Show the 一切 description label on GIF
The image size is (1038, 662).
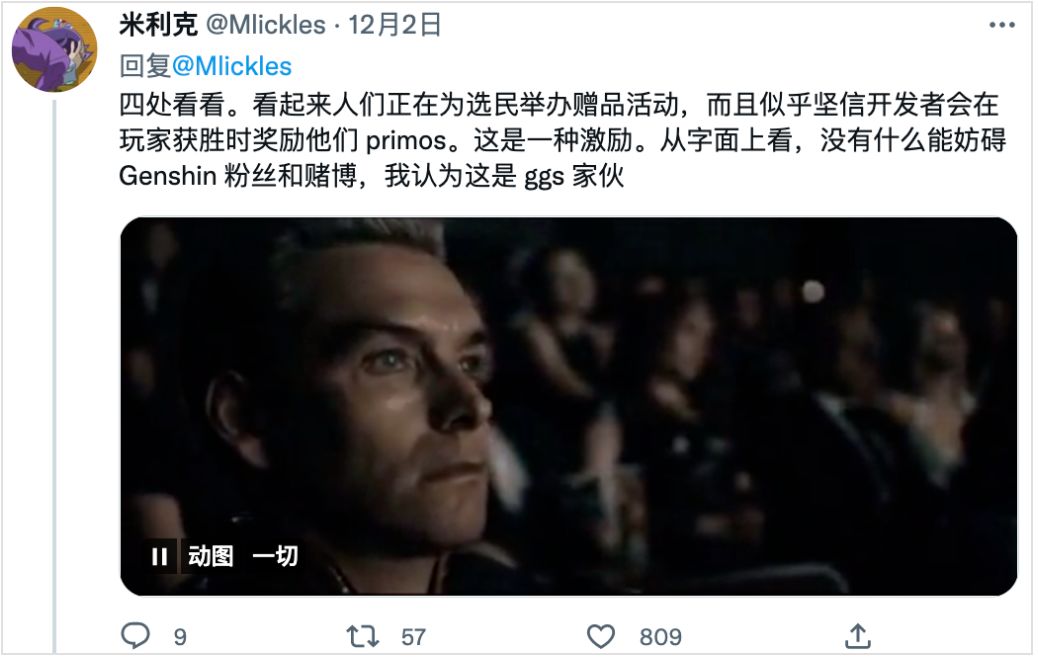point(275,556)
